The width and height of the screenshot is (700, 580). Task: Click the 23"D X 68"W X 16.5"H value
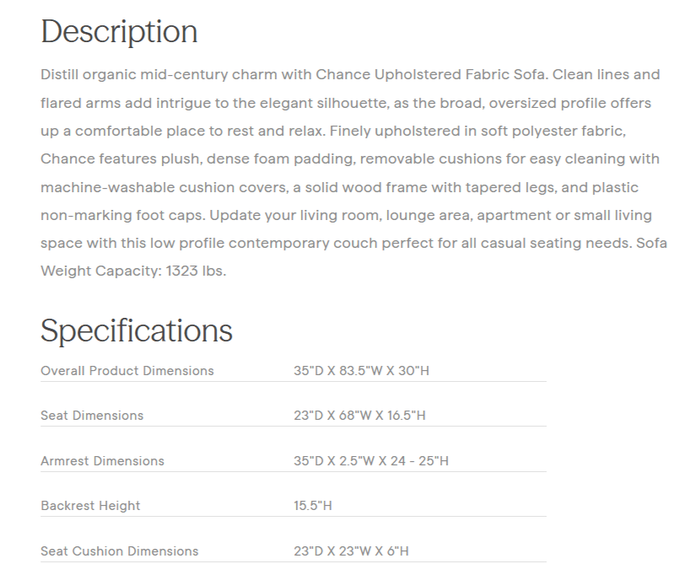(x=359, y=416)
